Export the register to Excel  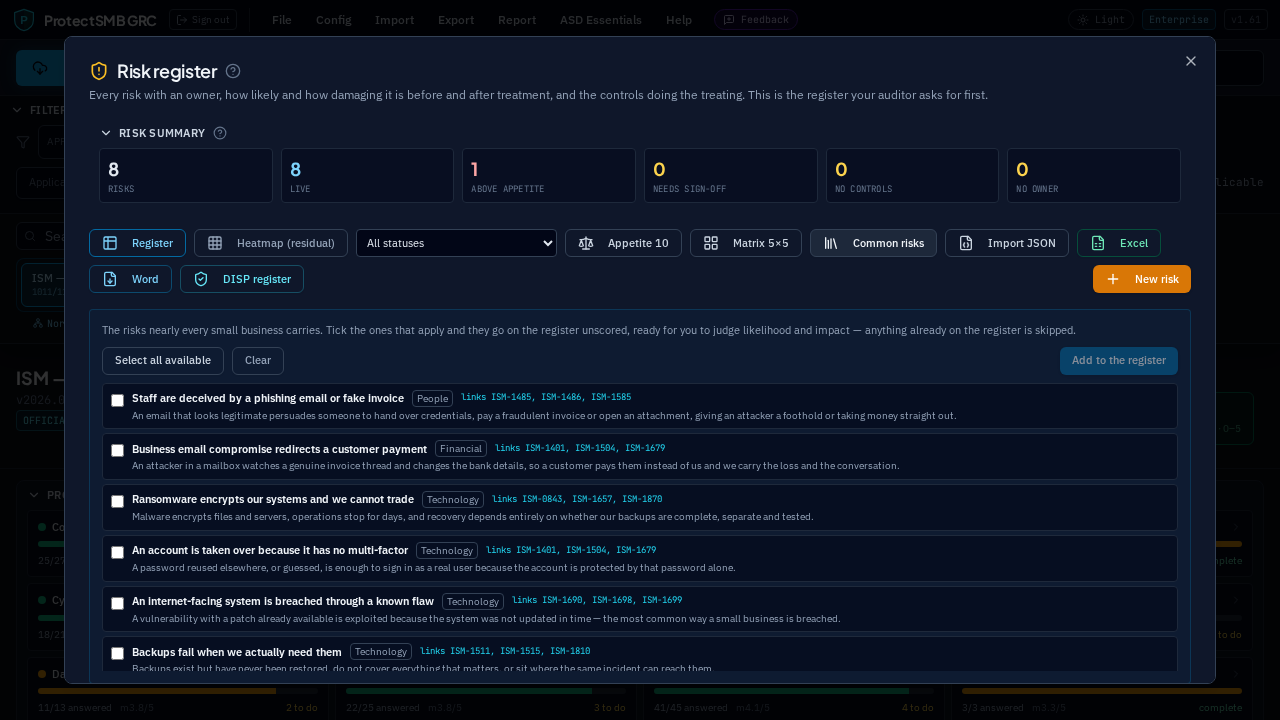1119,243
